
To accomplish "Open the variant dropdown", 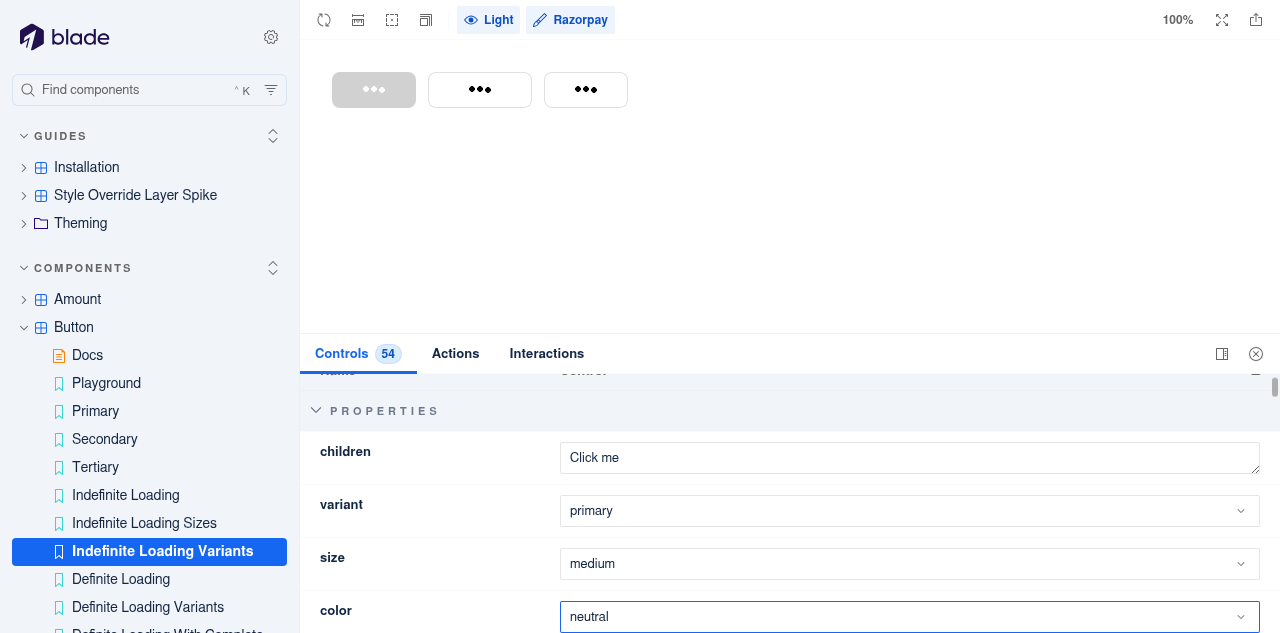I will click(x=909, y=511).
